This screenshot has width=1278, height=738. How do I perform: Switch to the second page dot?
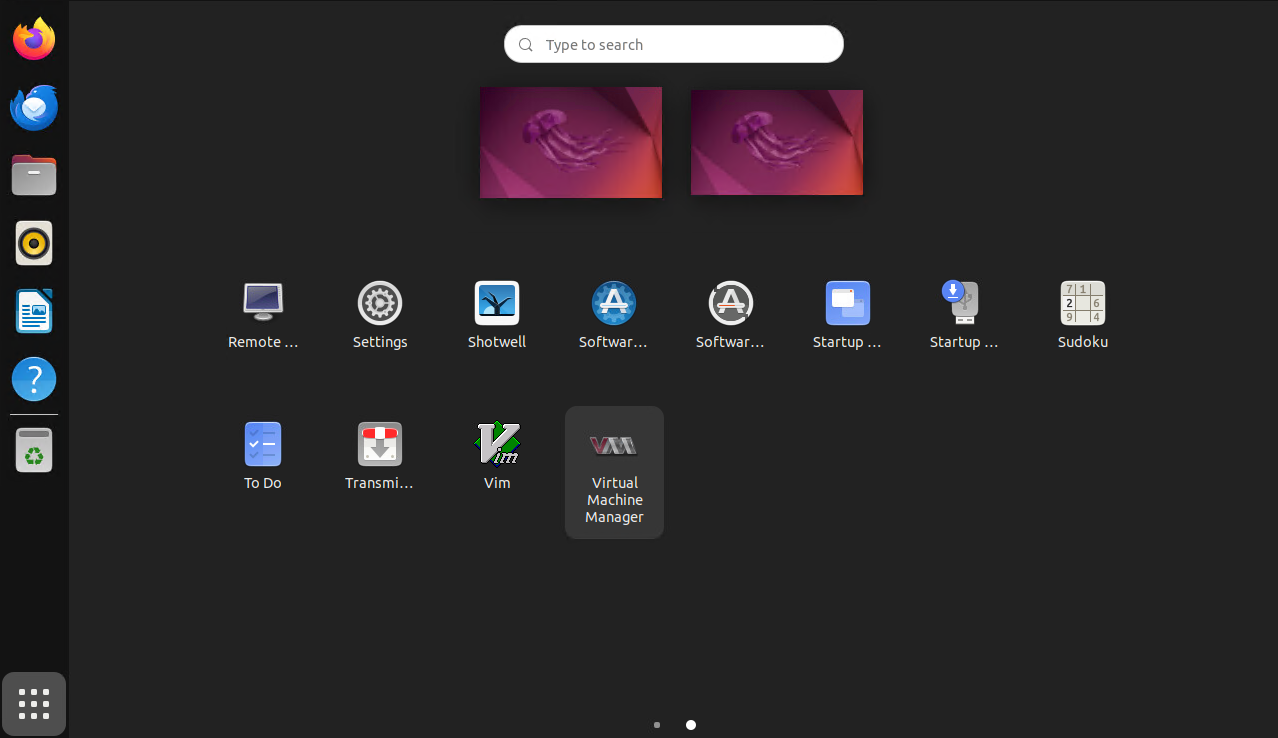tap(690, 724)
